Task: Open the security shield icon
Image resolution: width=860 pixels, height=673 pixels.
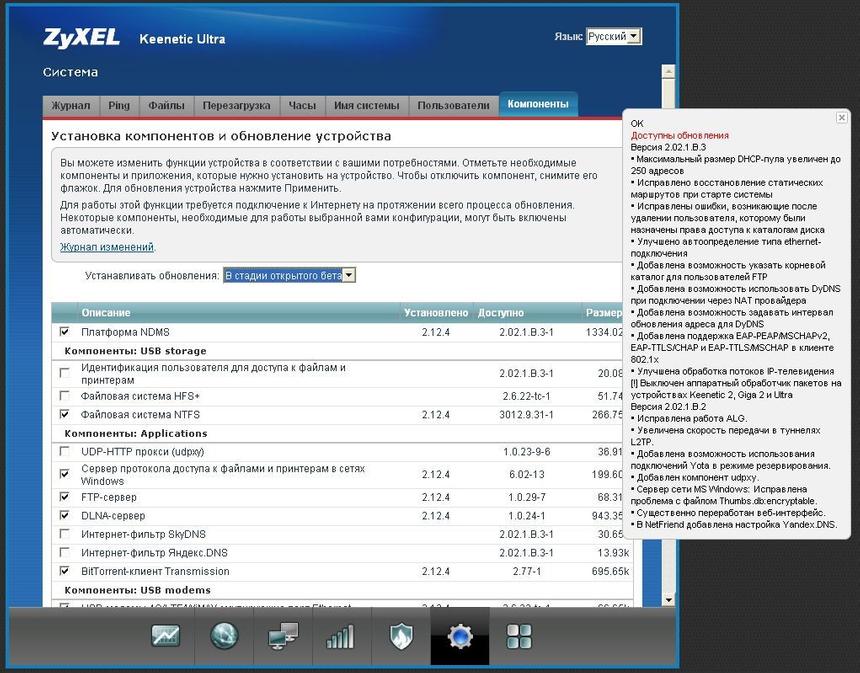Action: pos(400,636)
